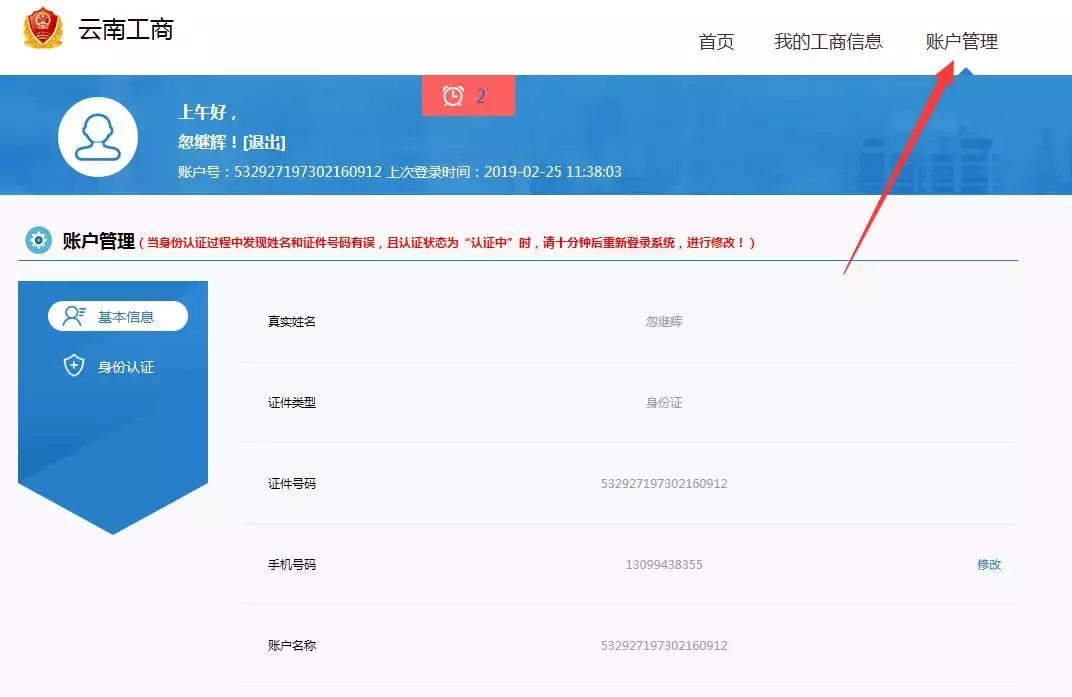The width and height of the screenshot is (1072, 697).
Task: Click the alarm clock notification icon
Action: click(x=453, y=96)
